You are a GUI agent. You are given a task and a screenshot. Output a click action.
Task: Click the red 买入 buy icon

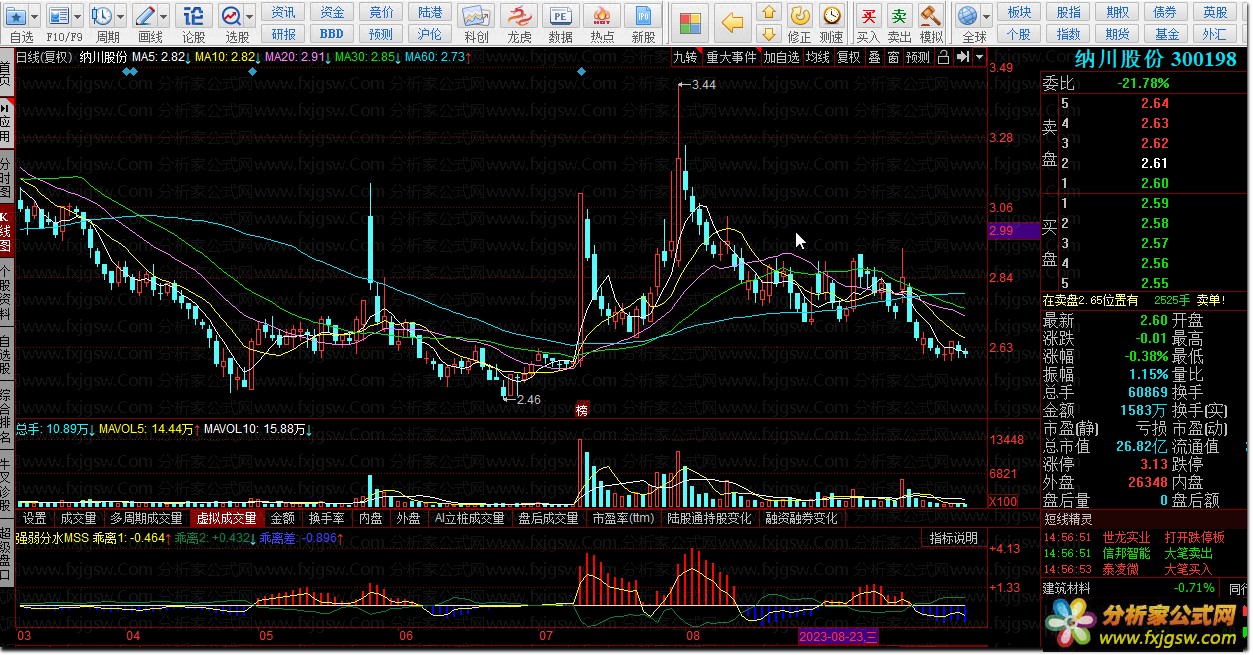pyautogui.click(x=869, y=15)
